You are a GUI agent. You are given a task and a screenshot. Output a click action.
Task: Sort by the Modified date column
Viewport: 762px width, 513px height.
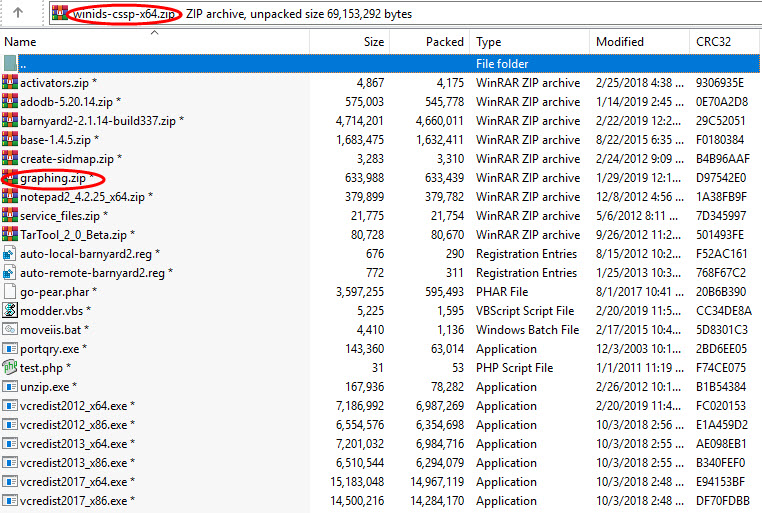[x=620, y=42]
